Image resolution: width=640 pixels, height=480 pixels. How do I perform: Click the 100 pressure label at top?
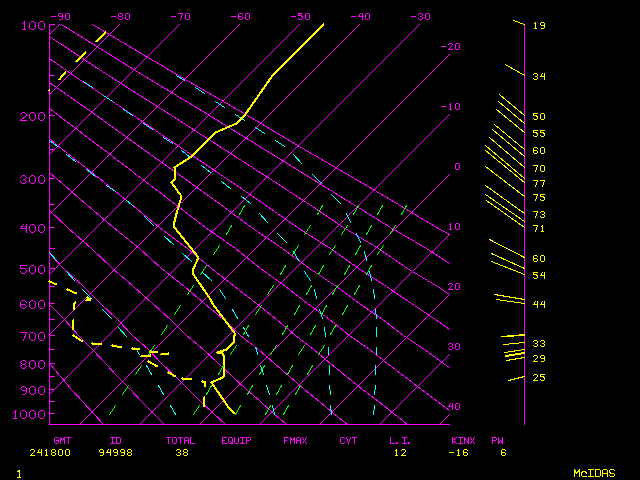(33, 25)
